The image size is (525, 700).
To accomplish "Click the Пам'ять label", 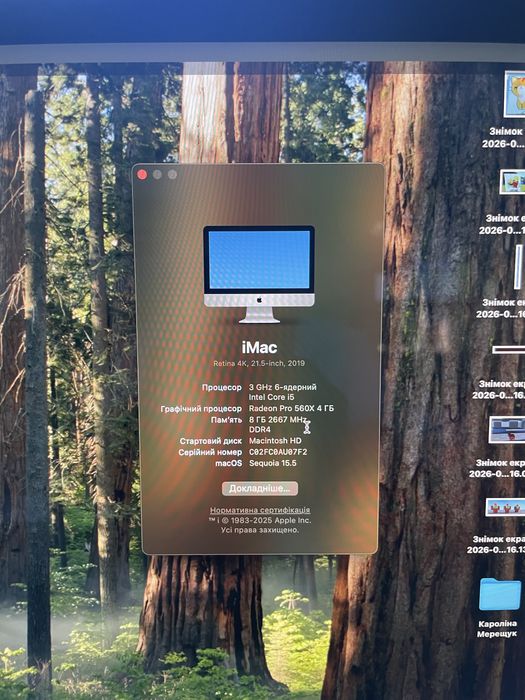I will pos(226,420).
